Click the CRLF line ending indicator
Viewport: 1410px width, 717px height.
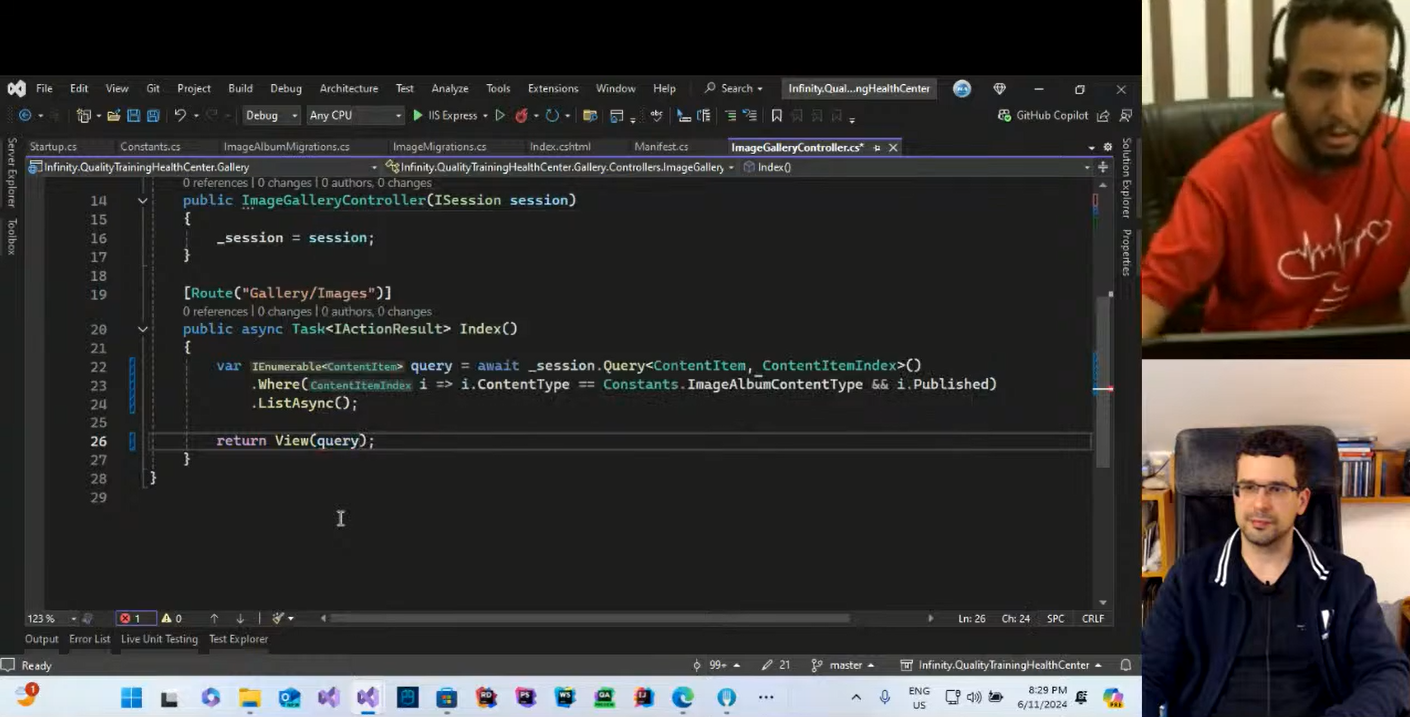pyautogui.click(x=1093, y=618)
